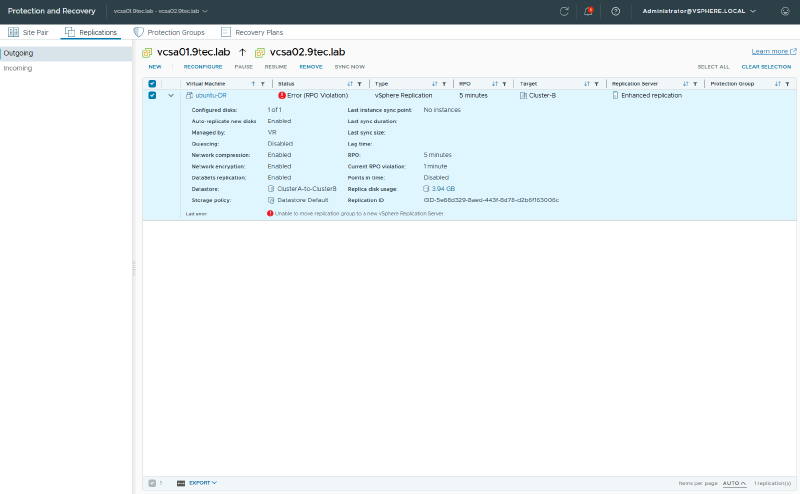The height and width of the screenshot is (494, 800).
Task: Click the REMOVE button
Action: click(x=311, y=67)
